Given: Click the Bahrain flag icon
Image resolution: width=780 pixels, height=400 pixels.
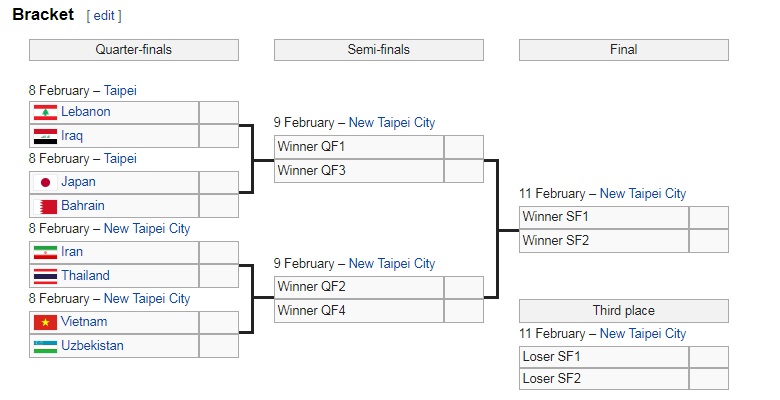Looking at the screenshot, I should tap(45, 206).
